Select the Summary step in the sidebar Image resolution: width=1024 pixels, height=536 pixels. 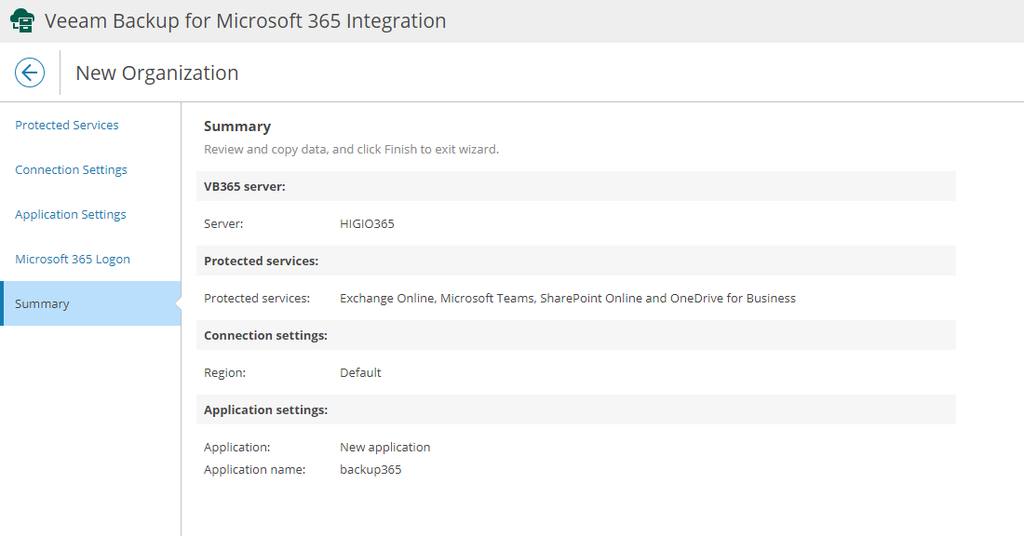[x=42, y=304]
